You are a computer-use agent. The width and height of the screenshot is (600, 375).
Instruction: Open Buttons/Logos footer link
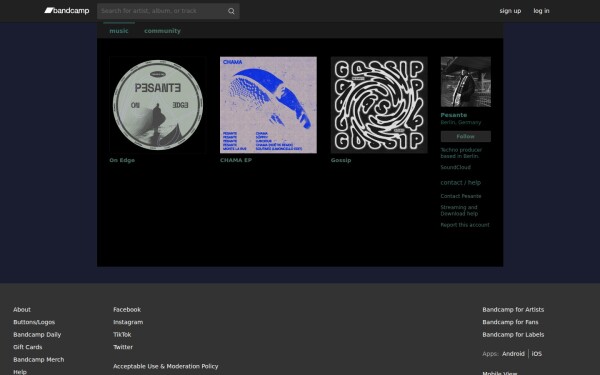coord(34,322)
